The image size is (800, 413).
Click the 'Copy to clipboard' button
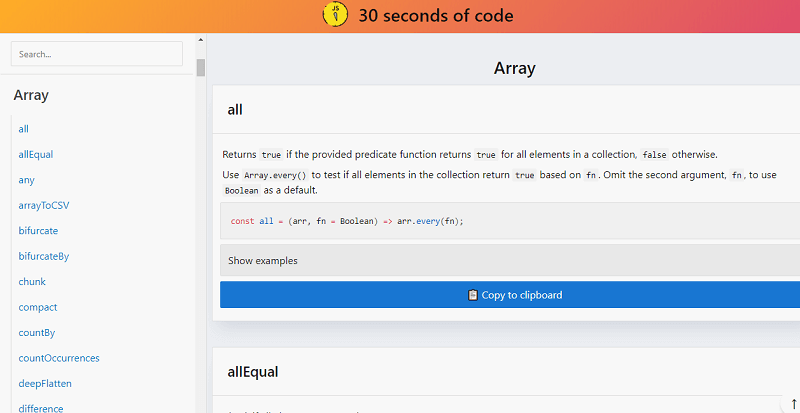point(510,295)
